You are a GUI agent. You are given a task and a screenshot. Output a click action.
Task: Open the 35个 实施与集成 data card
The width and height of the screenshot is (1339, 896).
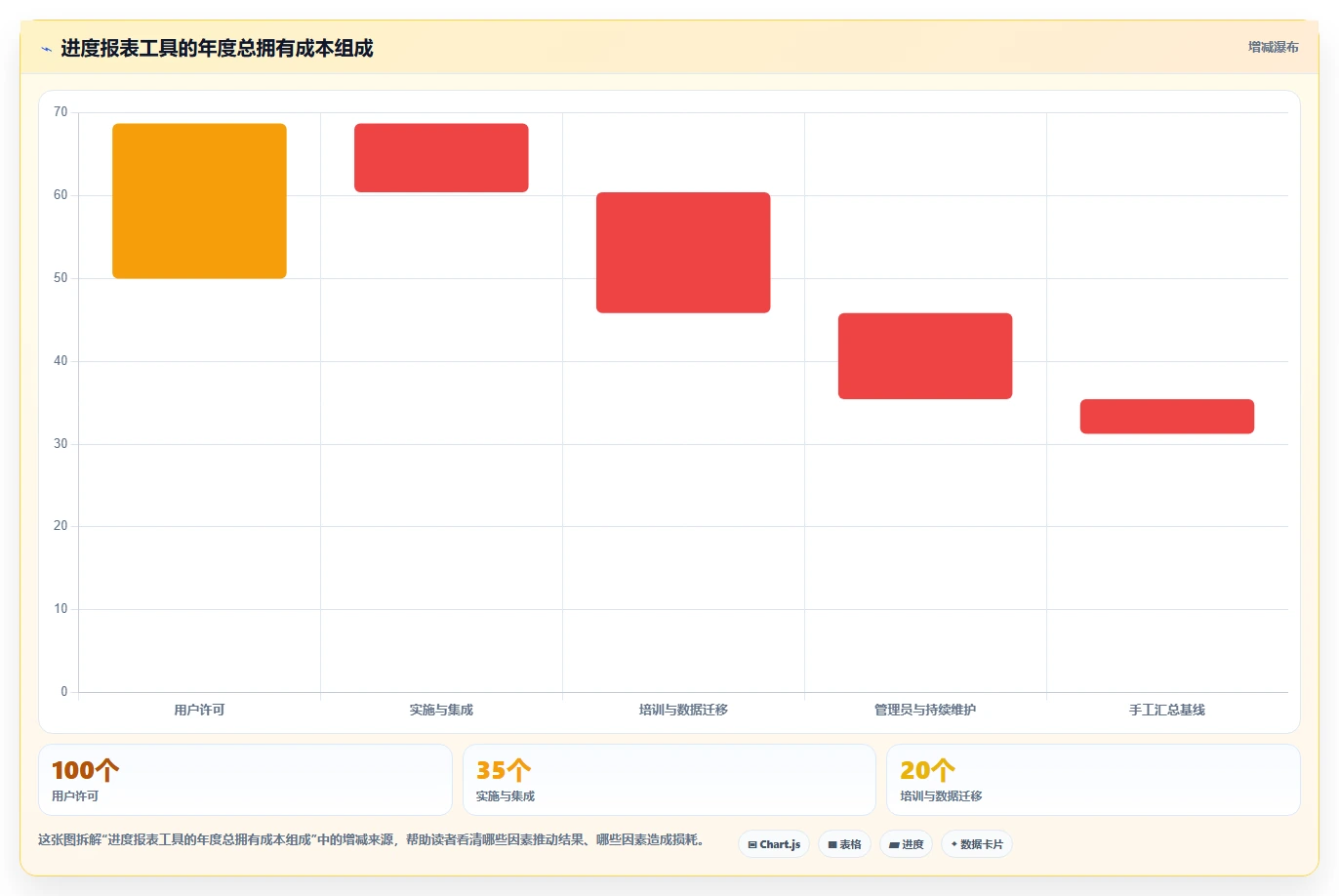tap(669, 780)
